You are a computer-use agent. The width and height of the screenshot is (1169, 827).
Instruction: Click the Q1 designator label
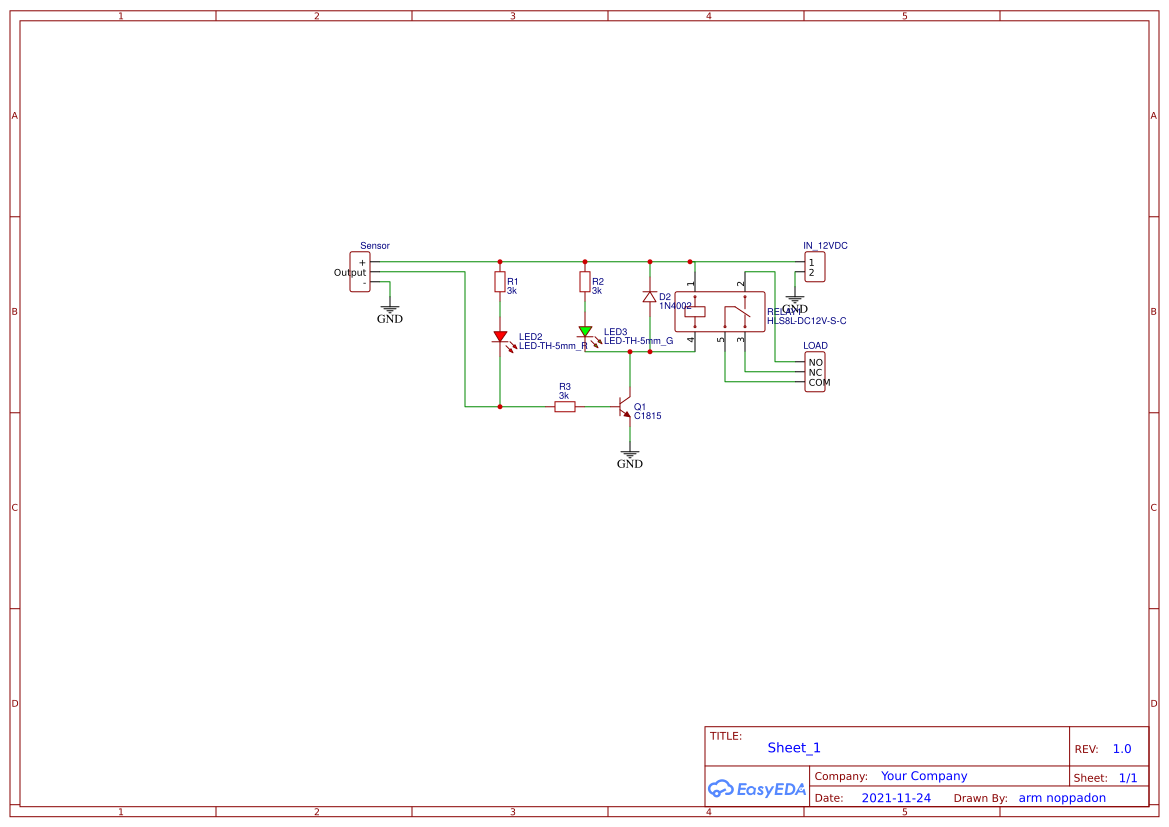pos(640,407)
